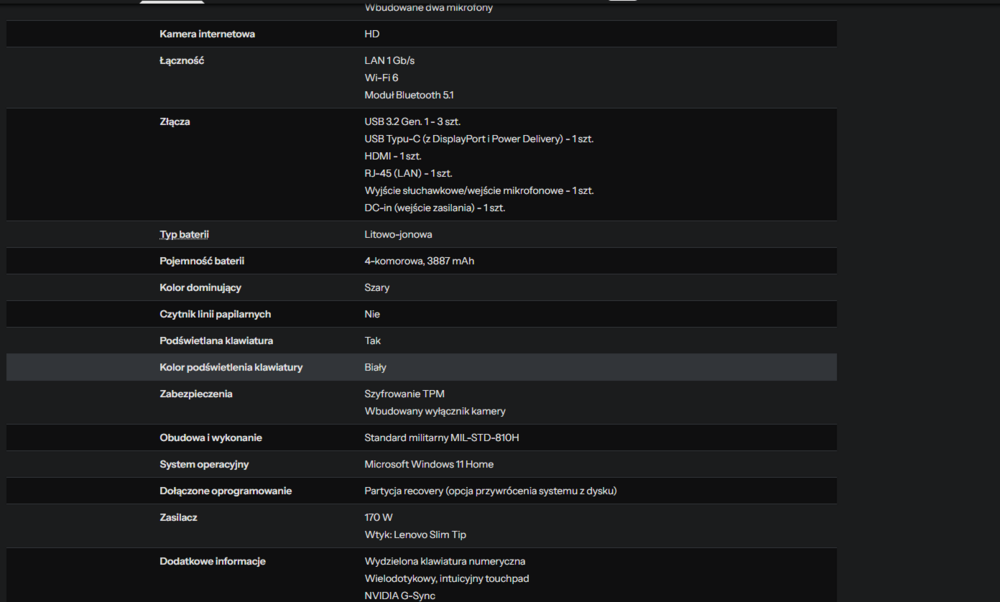
Task: Select the "Szyfrowanie TPM" security value
Action: [404, 394]
